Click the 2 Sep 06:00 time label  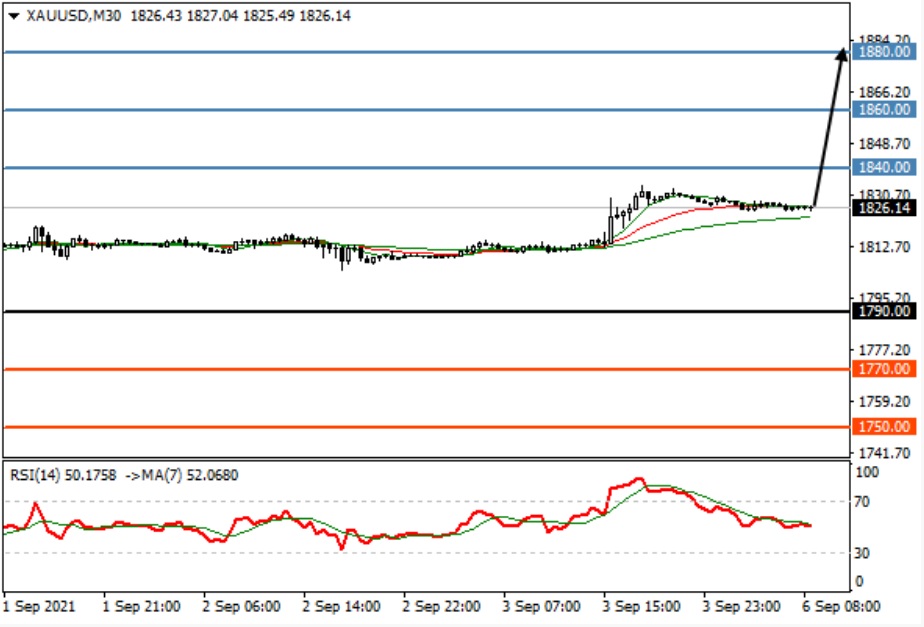coord(241,606)
